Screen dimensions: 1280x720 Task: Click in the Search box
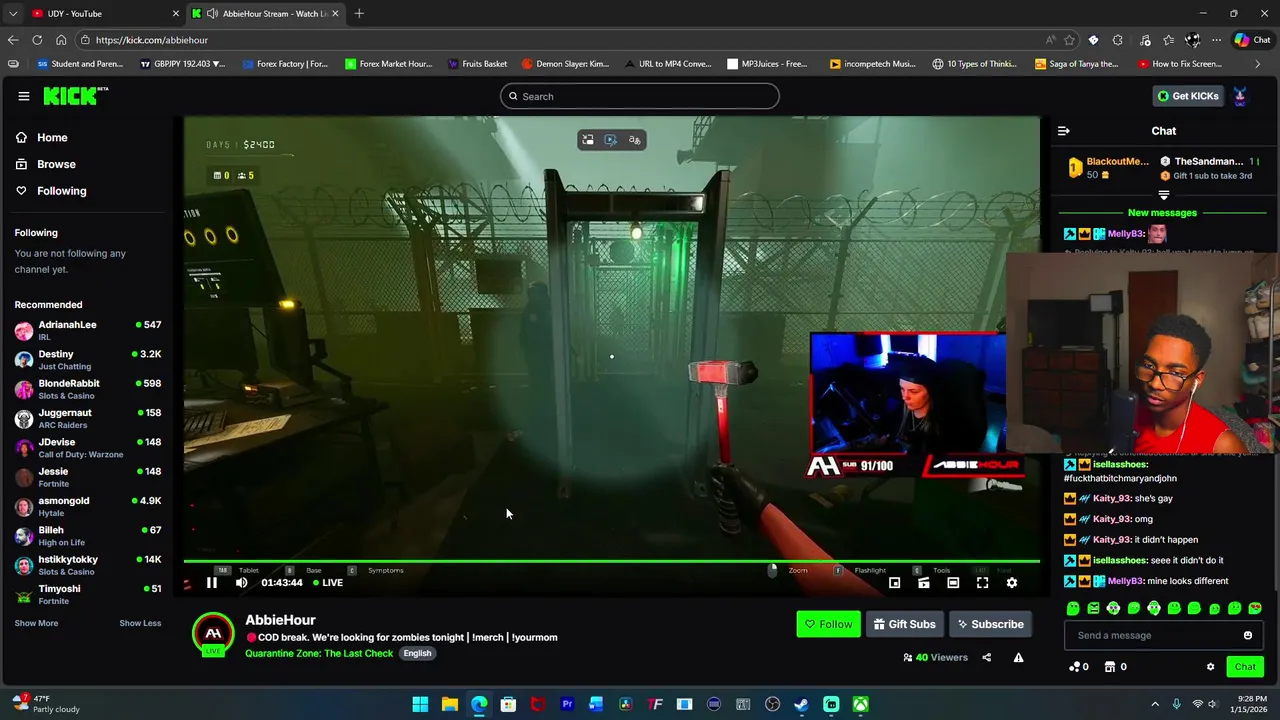click(640, 96)
